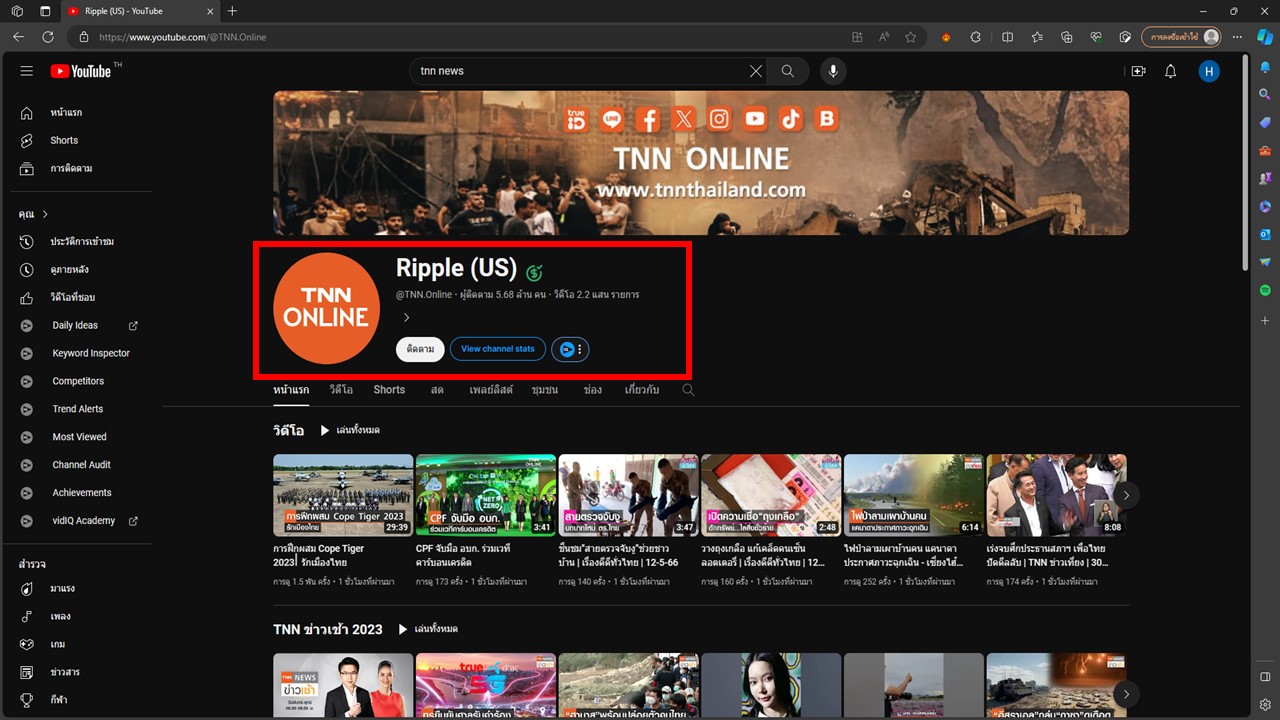
Task: Open the CPF จับมือ อบก. video thumbnail
Action: click(486, 495)
